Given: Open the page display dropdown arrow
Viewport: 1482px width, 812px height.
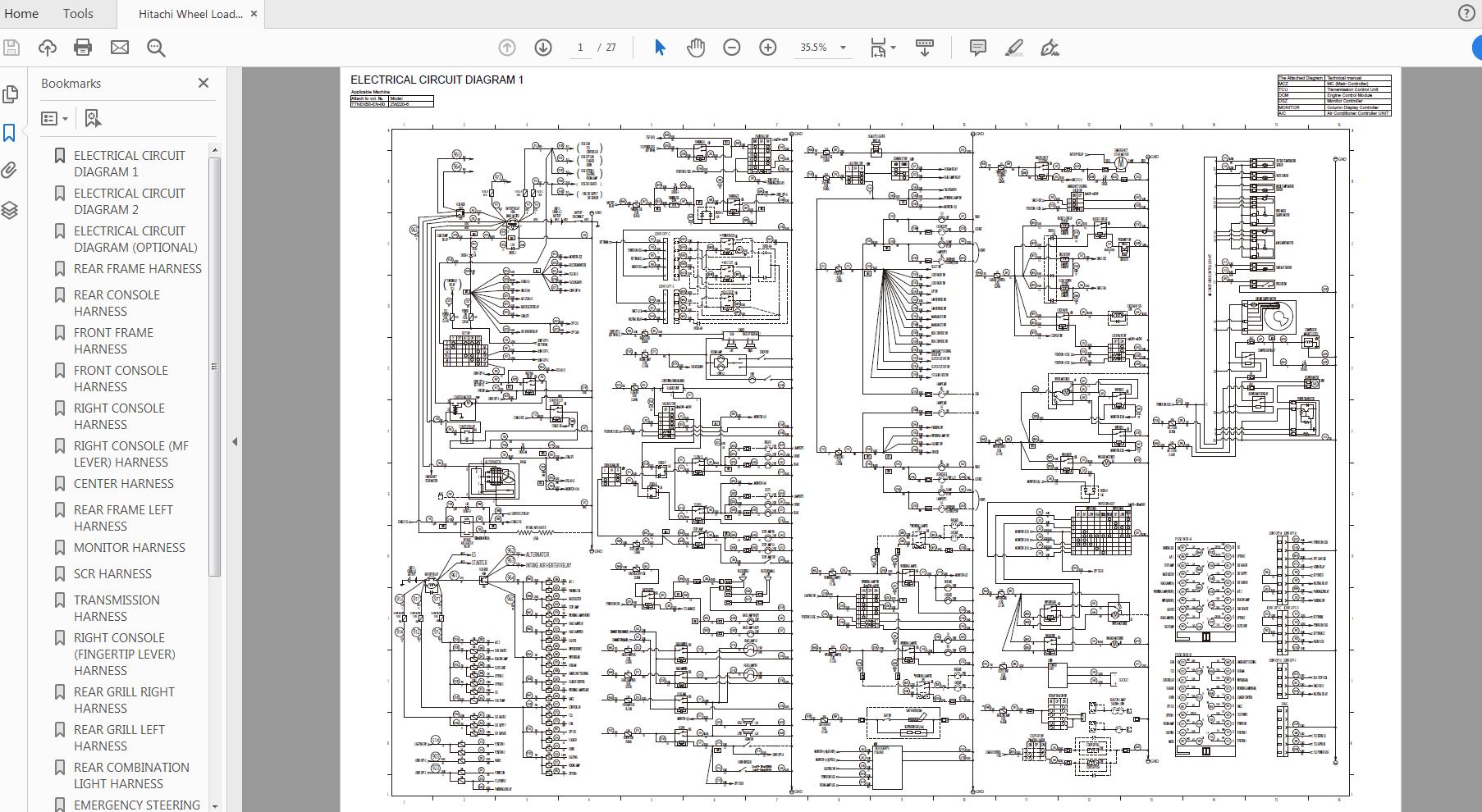Looking at the screenshot, I should tap(894, 48).
